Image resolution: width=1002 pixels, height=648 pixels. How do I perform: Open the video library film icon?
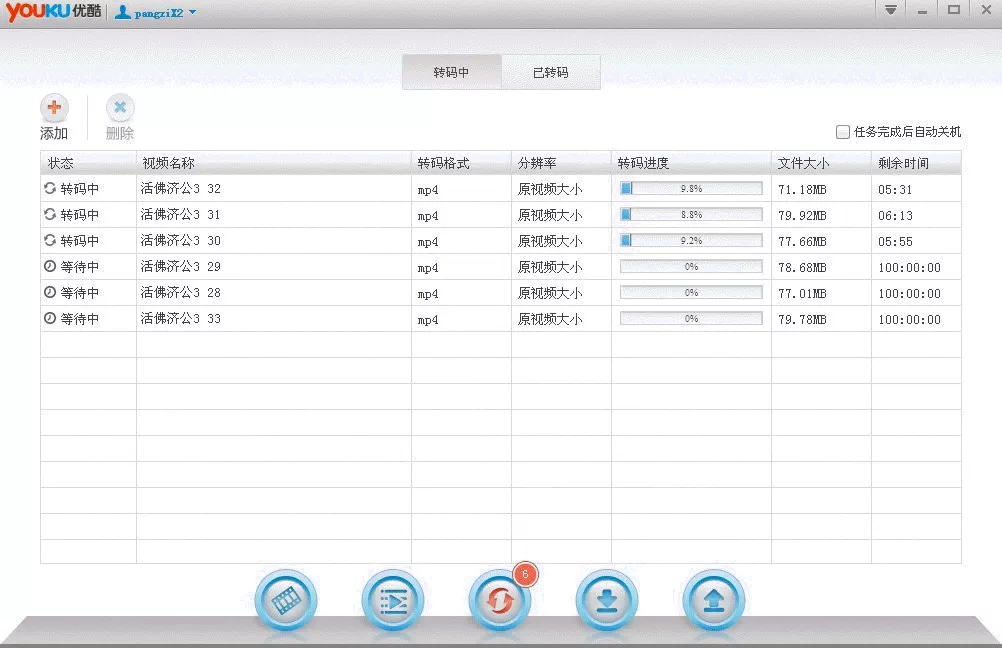[x=286, y=600]
